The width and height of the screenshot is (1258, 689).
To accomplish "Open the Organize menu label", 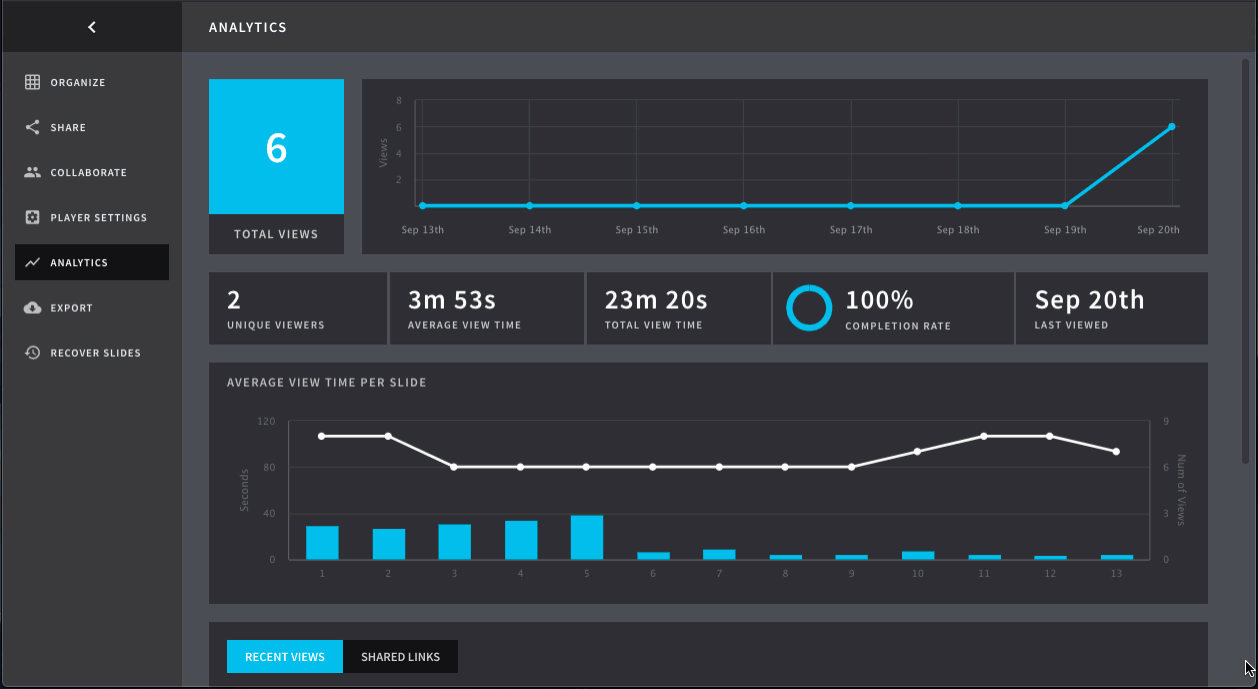I will tap(78, 83).
